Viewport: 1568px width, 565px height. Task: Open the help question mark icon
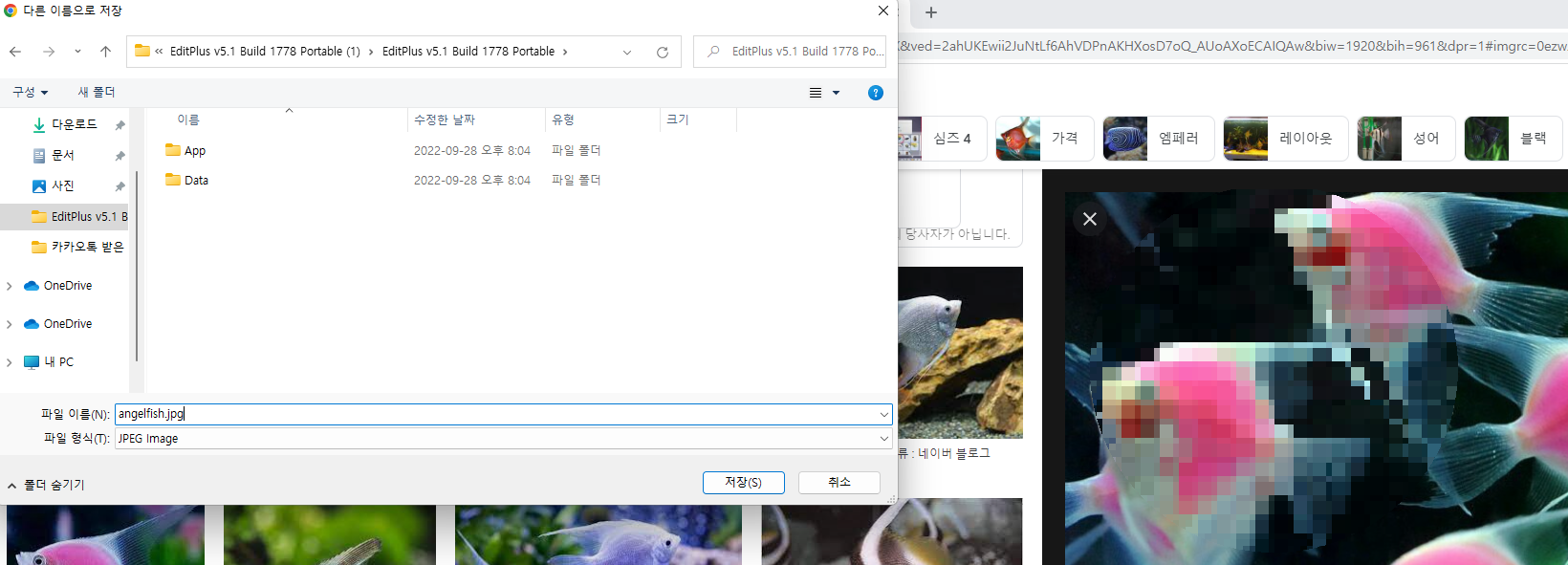[x=876, y=93]
